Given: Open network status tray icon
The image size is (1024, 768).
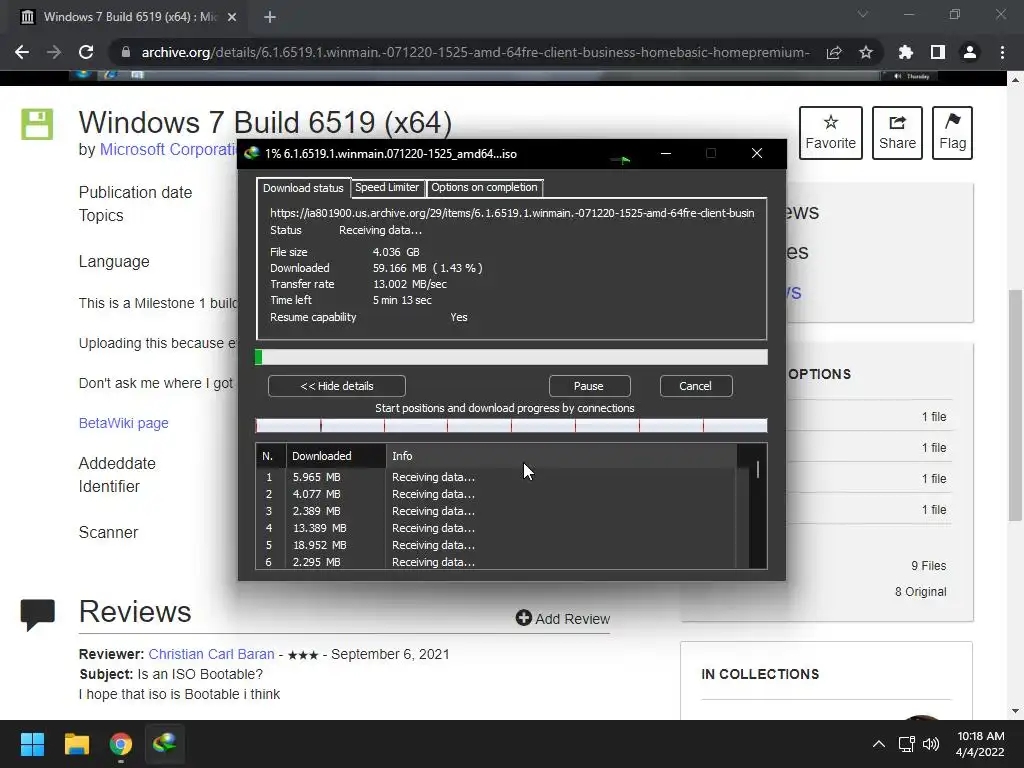Looking at the screenshot, I should pyautogui.click(x=906, y=744).
